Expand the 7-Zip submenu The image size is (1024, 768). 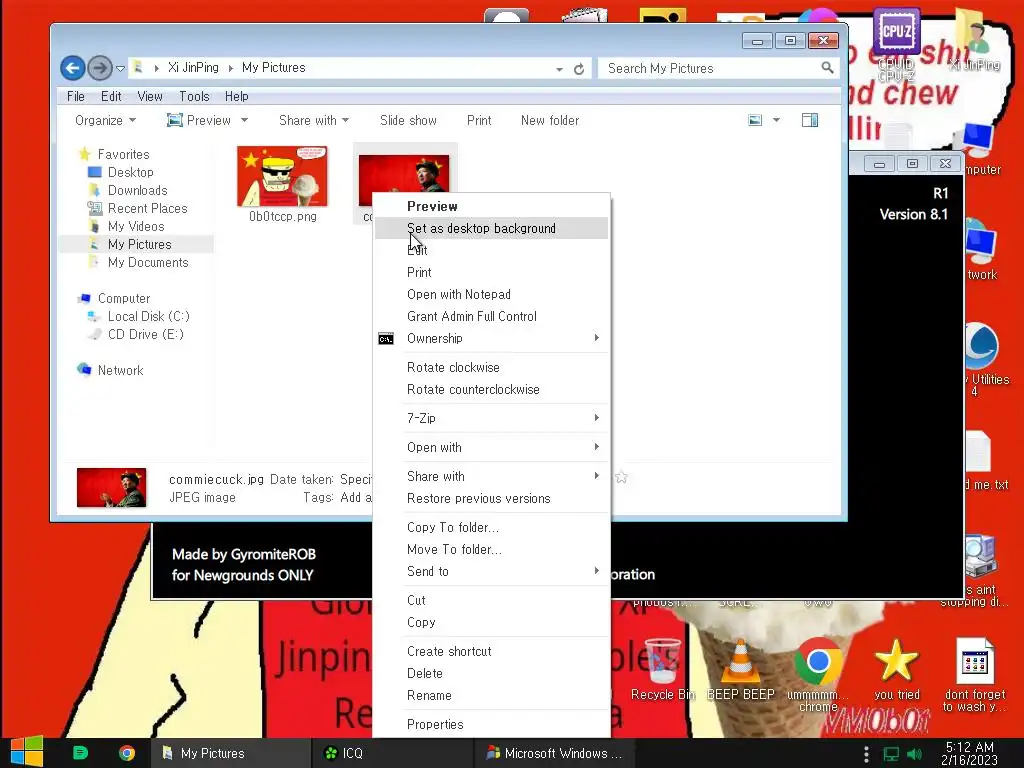tap(491, 419)
